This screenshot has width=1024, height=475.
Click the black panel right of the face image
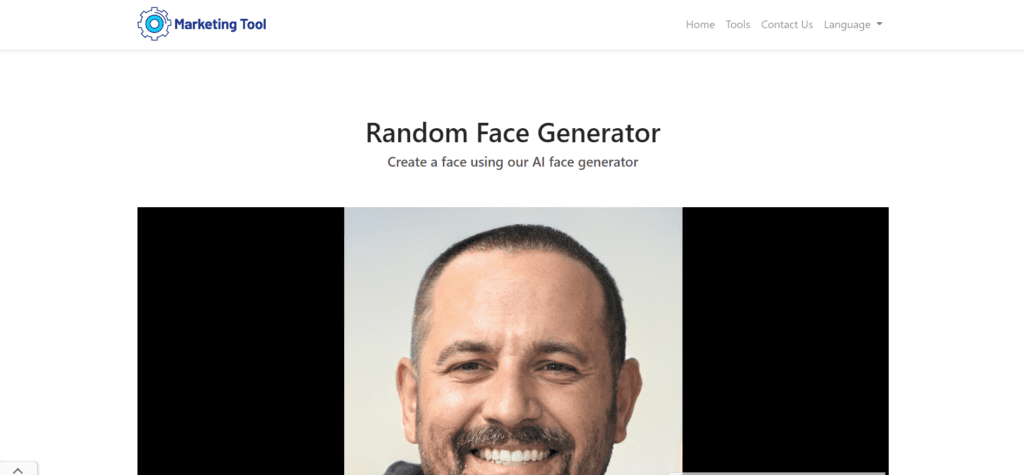[x=786, y=340]
